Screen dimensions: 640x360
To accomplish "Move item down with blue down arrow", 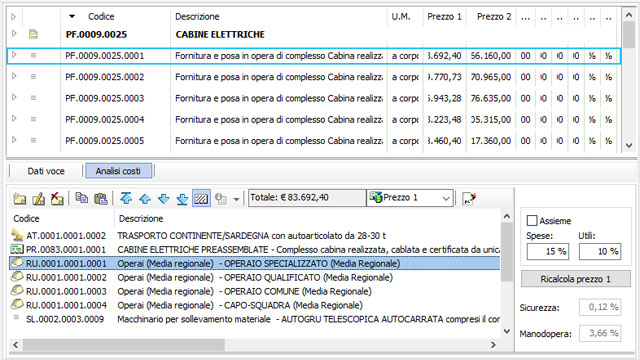I will pyautogui.click(x=164, y=199).
